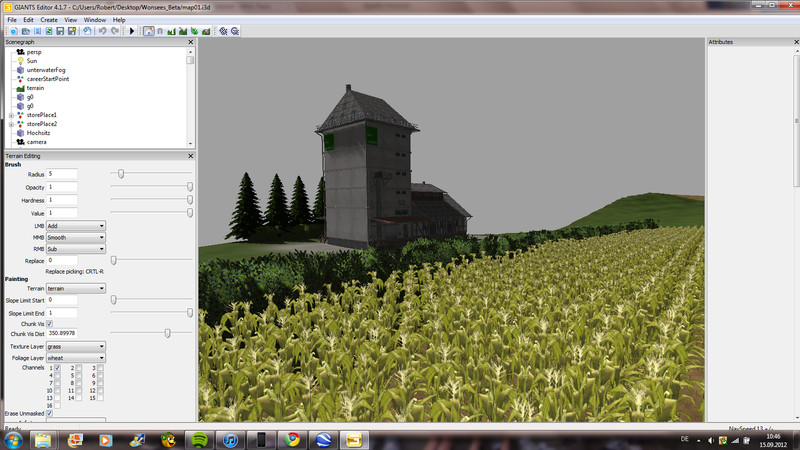This screenshot has height=450, width=800.
Task: Select the terrain detail texture paint icon
Action: (x=183, y=31)
